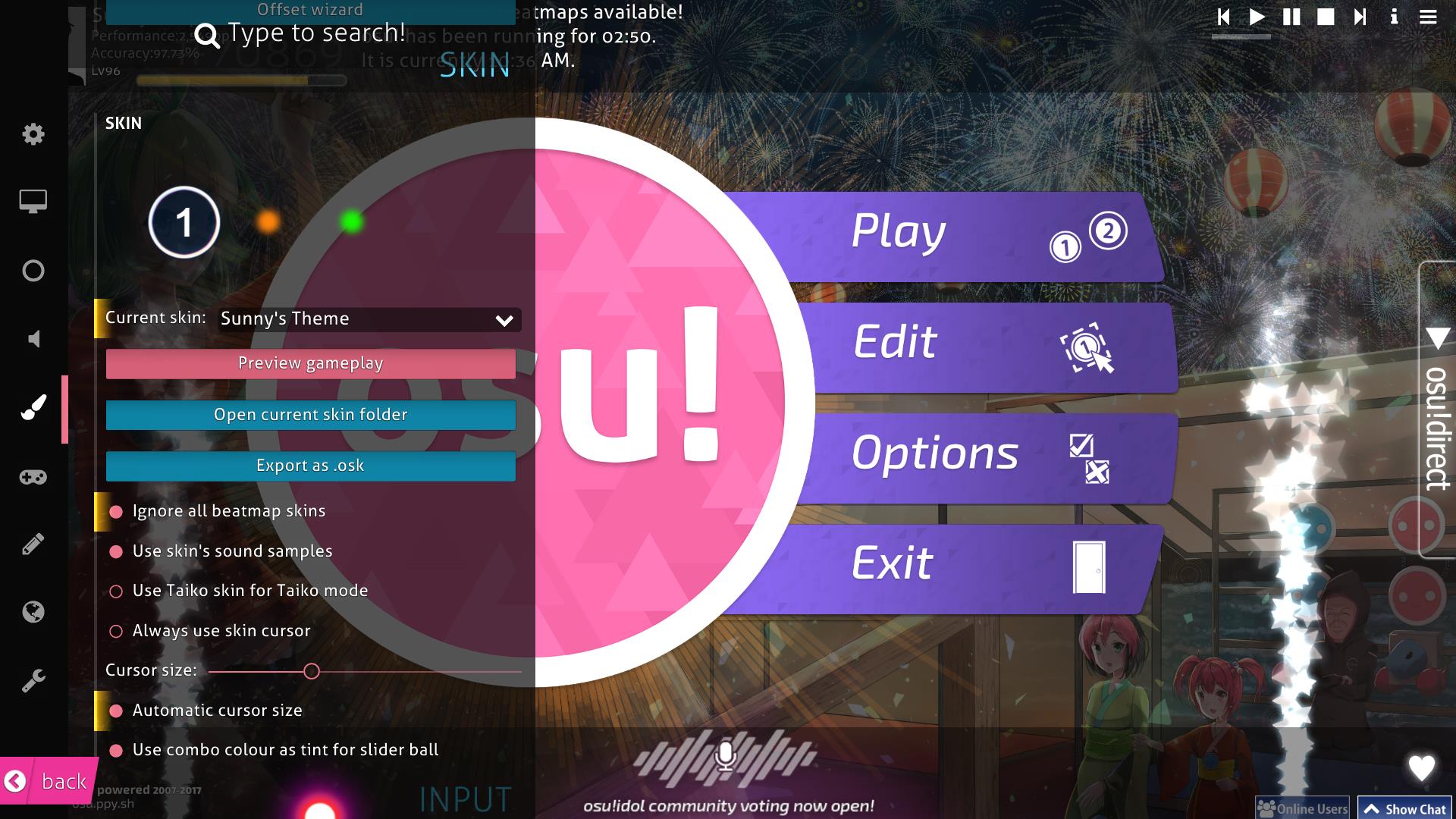Click the back navigation arrow icon
This screenshot has height=819, width=1456.
[x=15, y=782]
